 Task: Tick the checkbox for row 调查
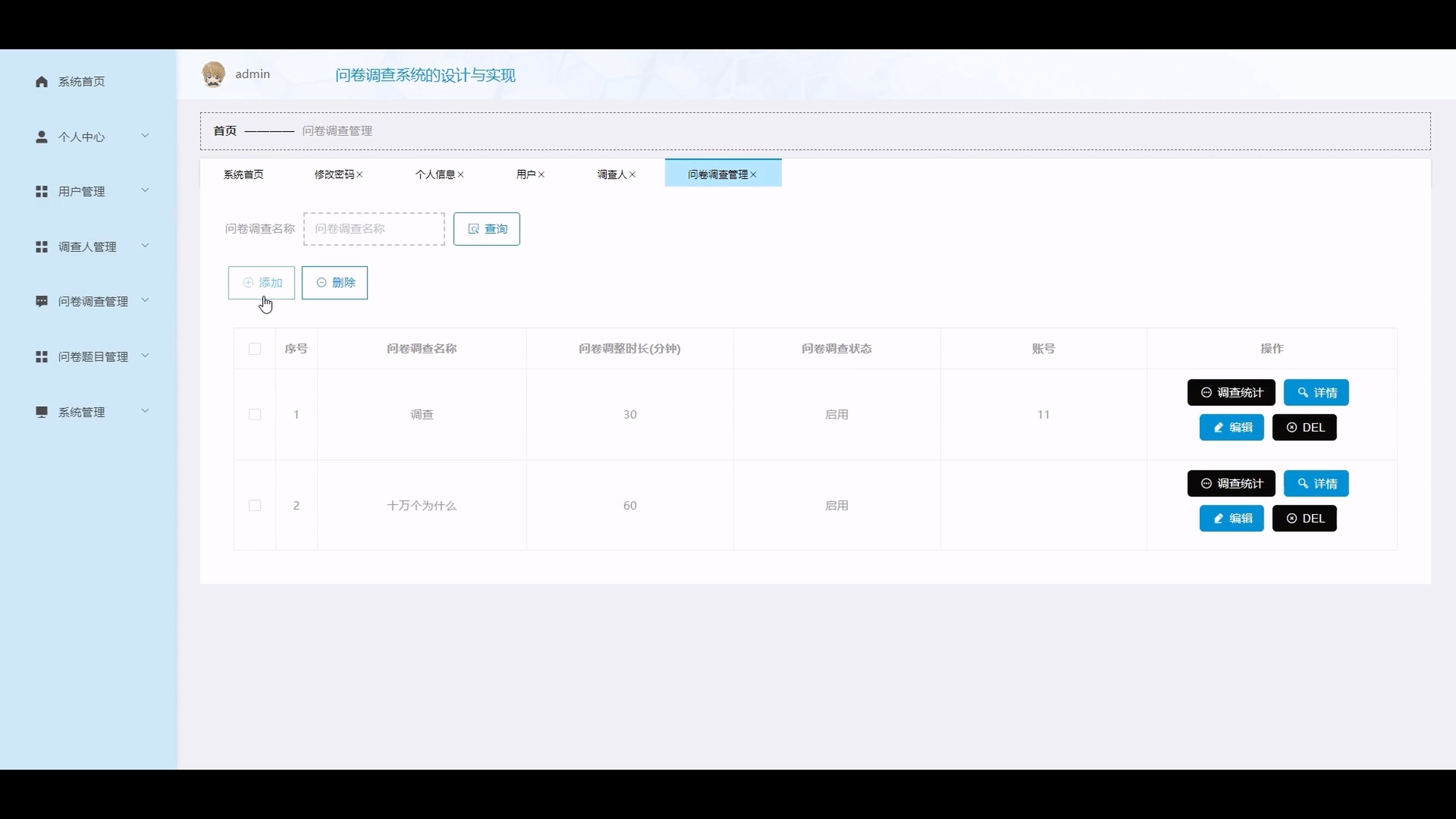point(255,414)
